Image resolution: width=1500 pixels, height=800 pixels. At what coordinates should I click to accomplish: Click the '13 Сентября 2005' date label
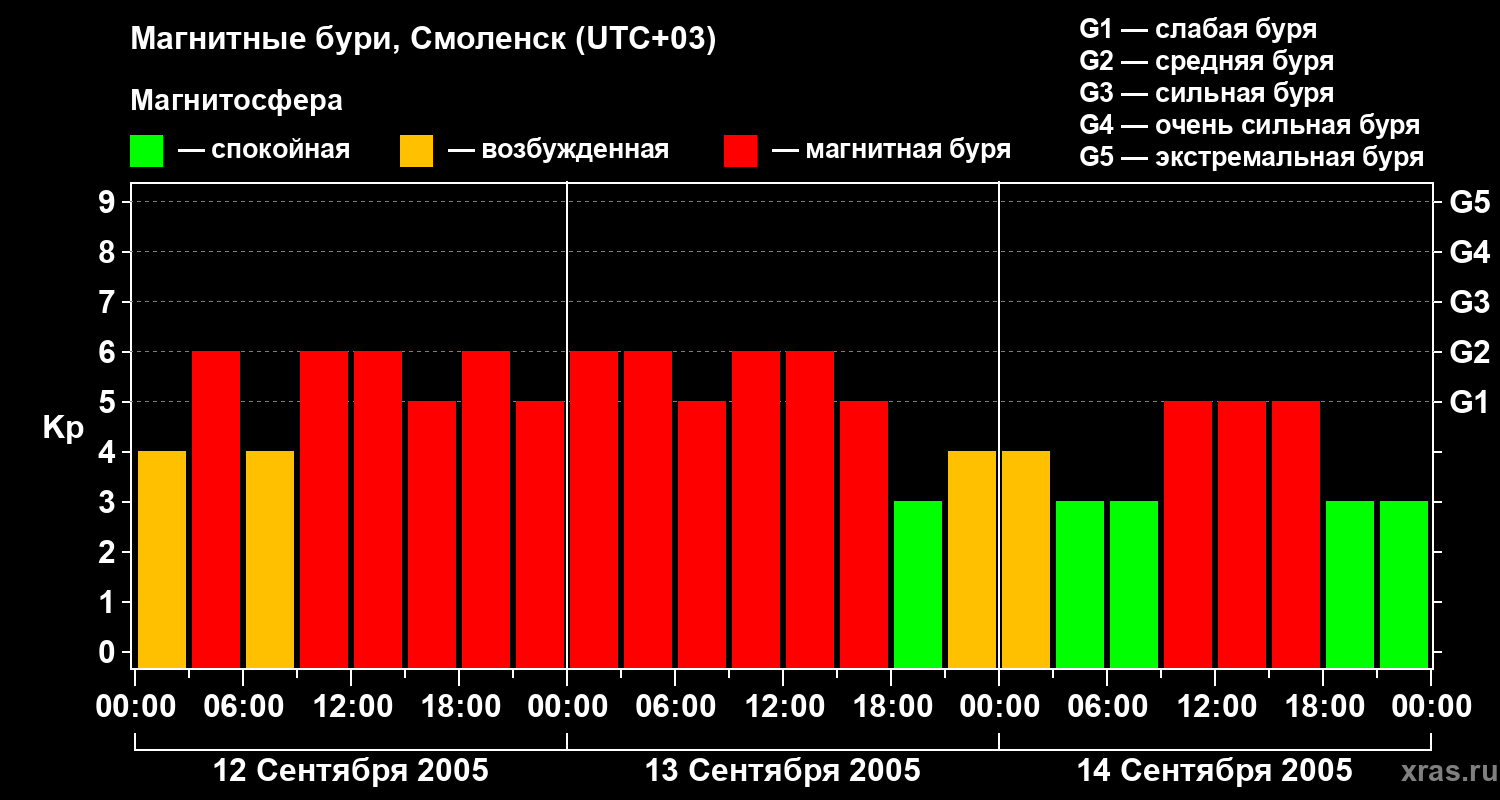pos(783,770)
